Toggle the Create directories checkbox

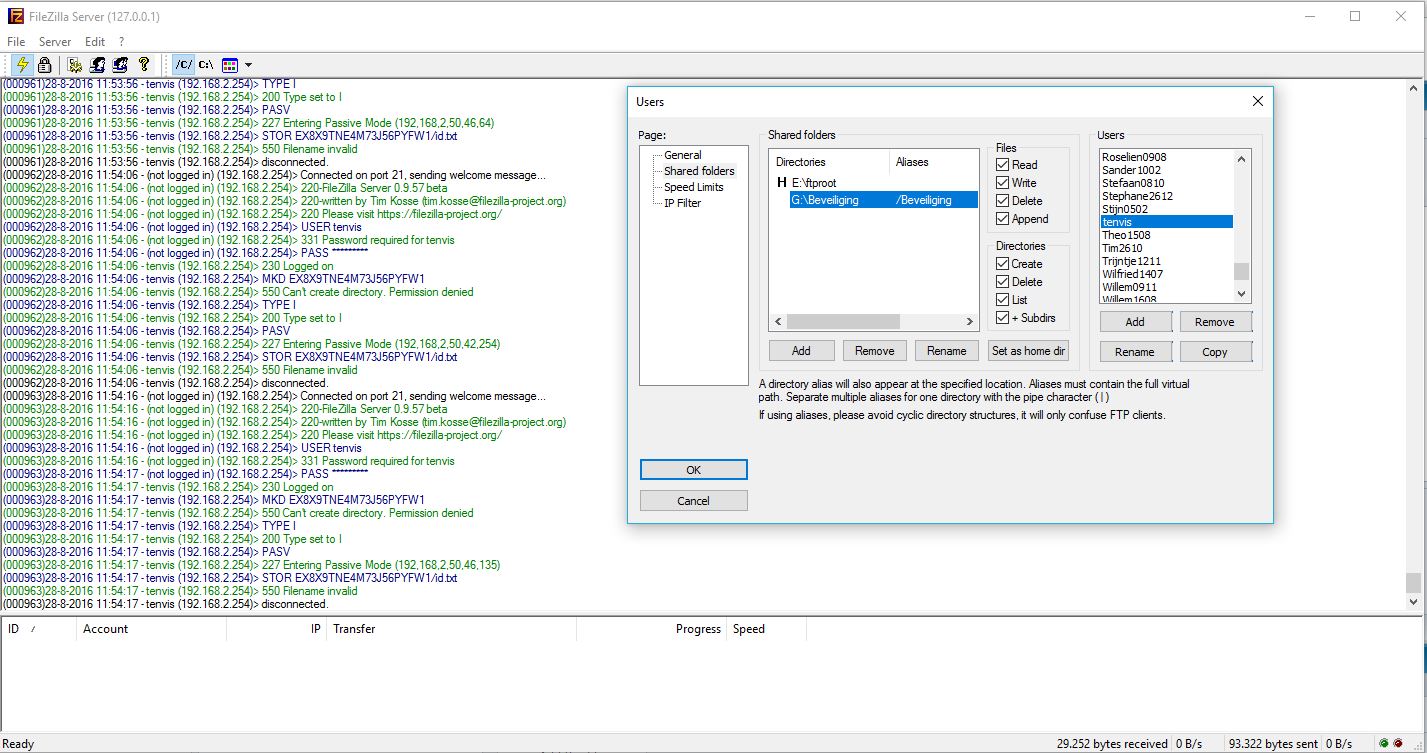click(x=1003, y=264)
